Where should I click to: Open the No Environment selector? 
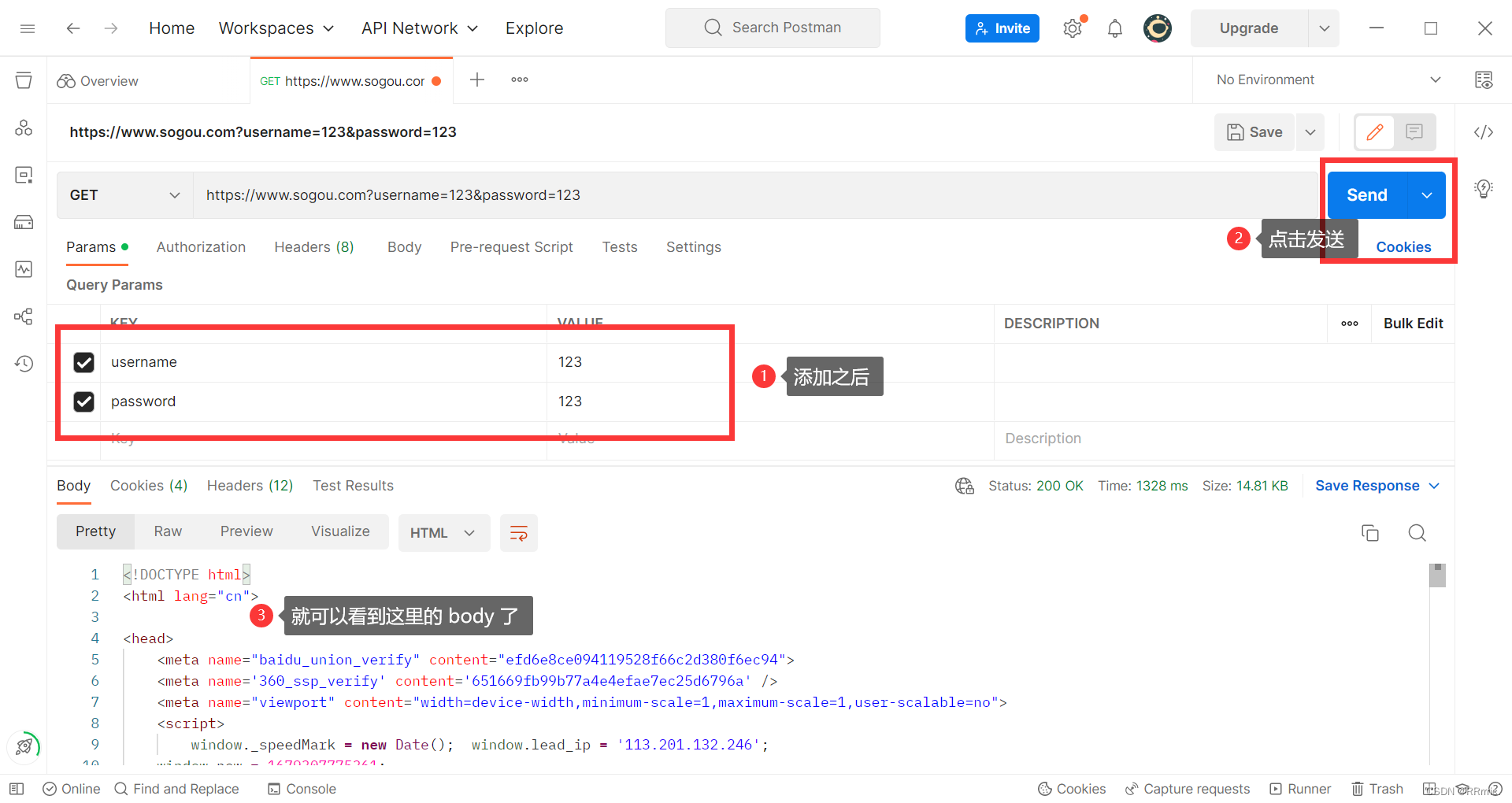click(1329, 80)
